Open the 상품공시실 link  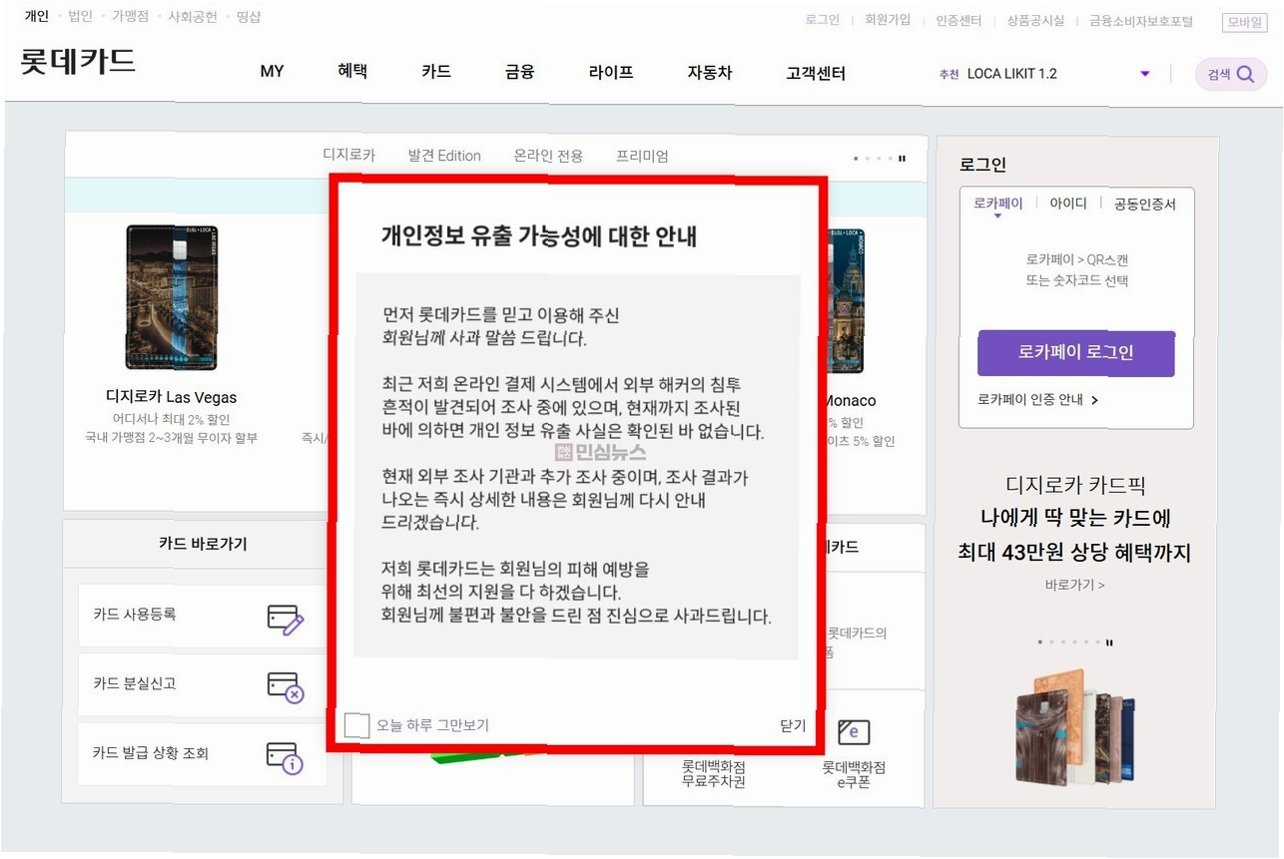(x=1035, y=20)
